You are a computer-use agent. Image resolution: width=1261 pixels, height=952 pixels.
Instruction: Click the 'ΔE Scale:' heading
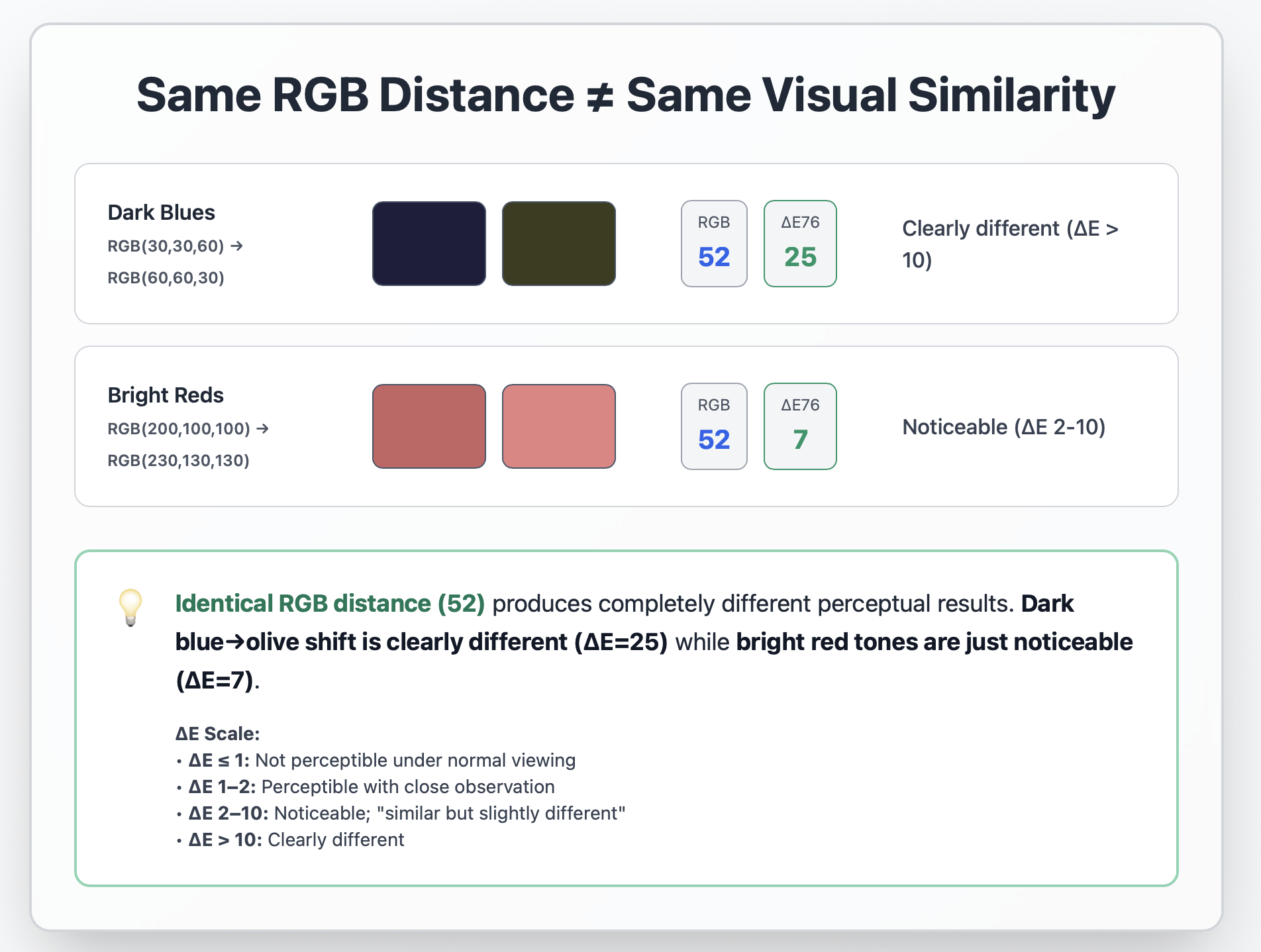[x=217, y=734]
